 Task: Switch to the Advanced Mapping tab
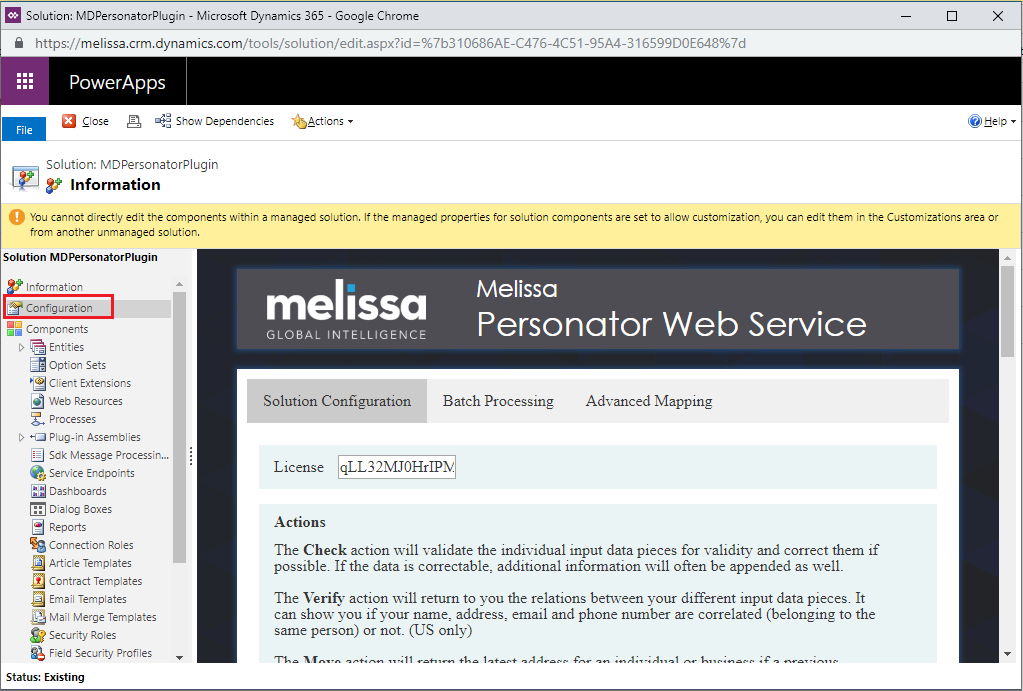(x=649, y=401)
